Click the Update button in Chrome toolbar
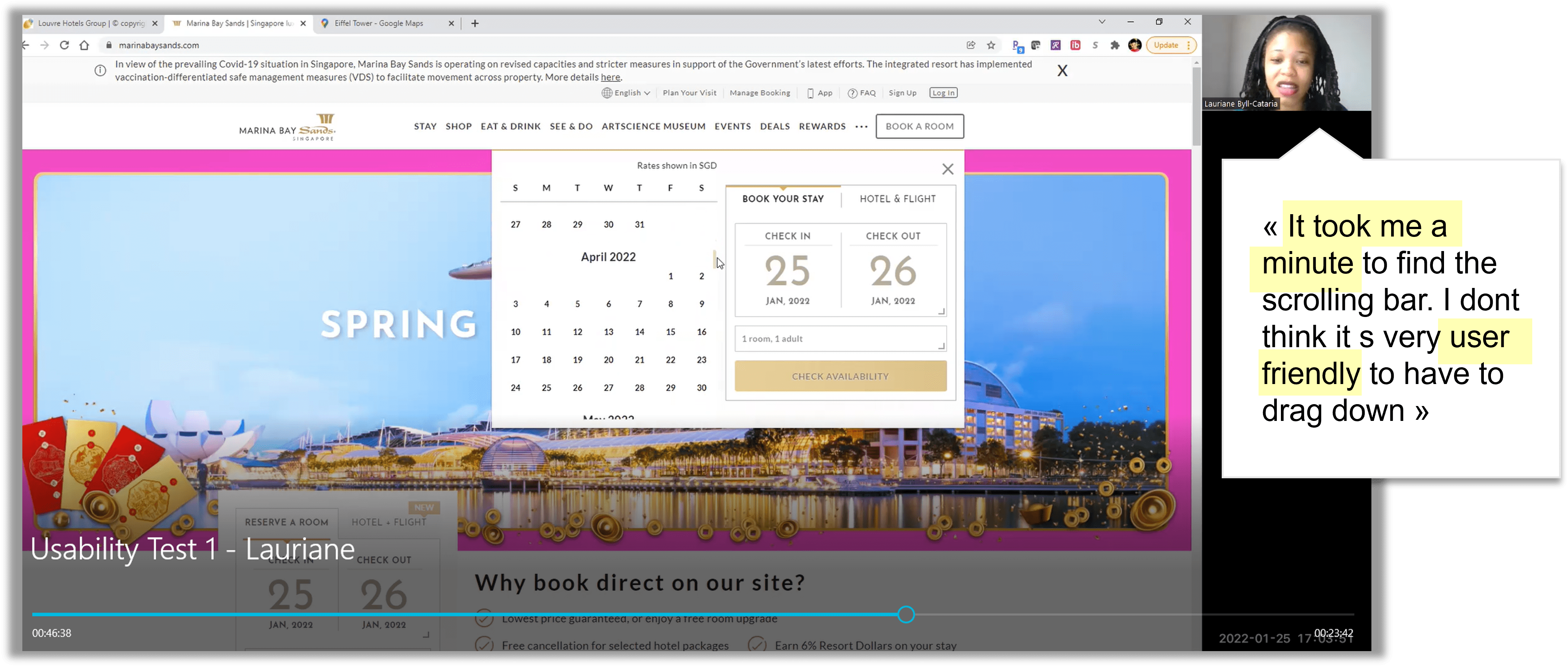 coord(1171,45)
